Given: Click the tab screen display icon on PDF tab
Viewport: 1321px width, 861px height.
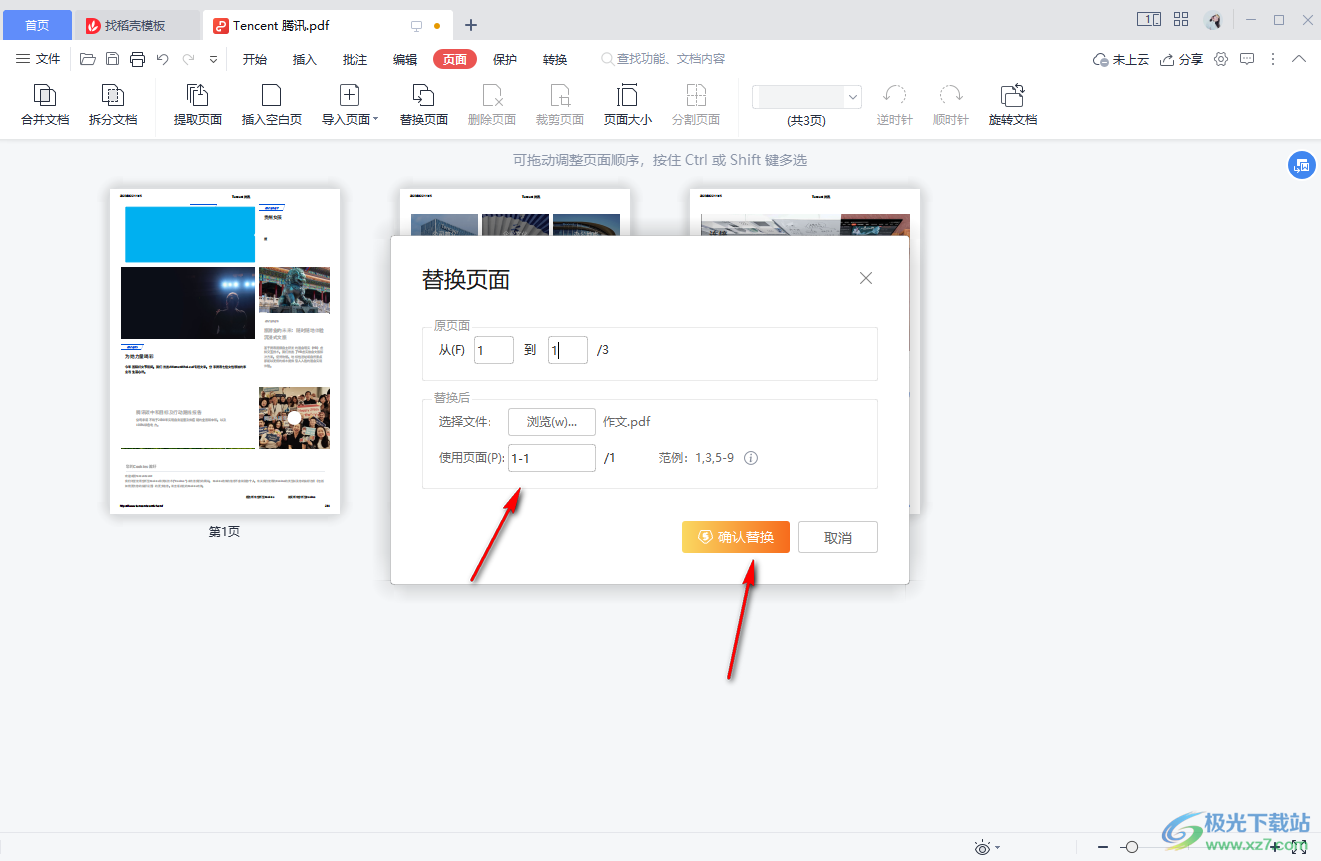Looking at the screenshot, I should pos(417,26).
